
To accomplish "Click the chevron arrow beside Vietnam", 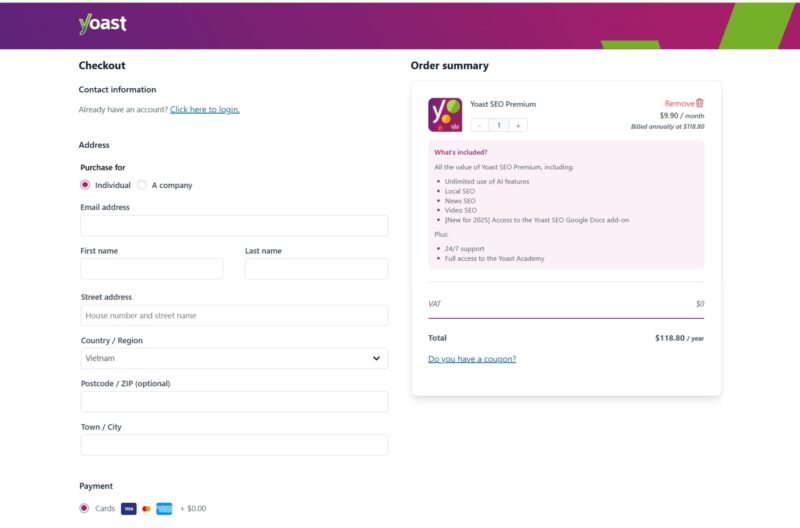I will [376, 358].
